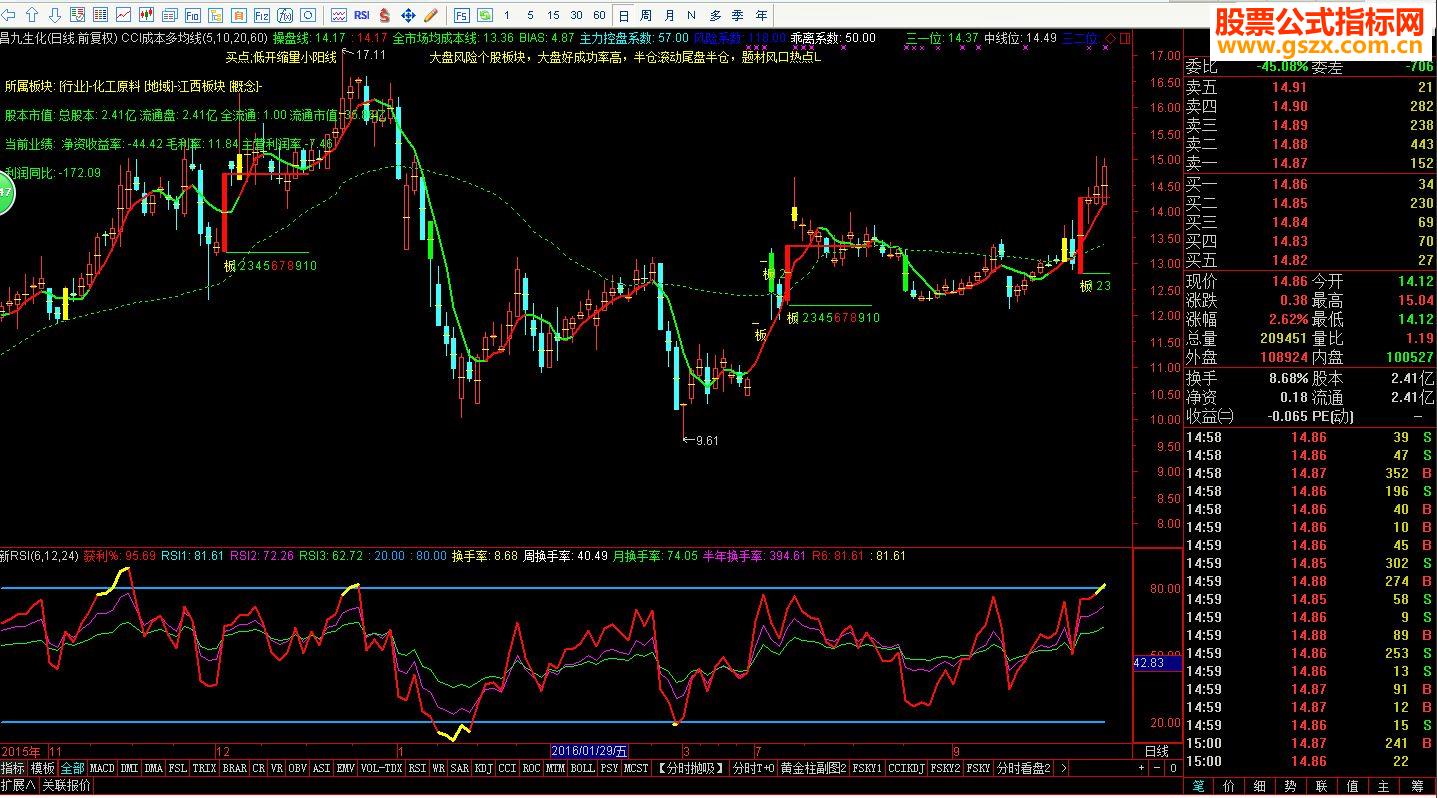Click the green circle badge labeled 17

pos(4,194)
